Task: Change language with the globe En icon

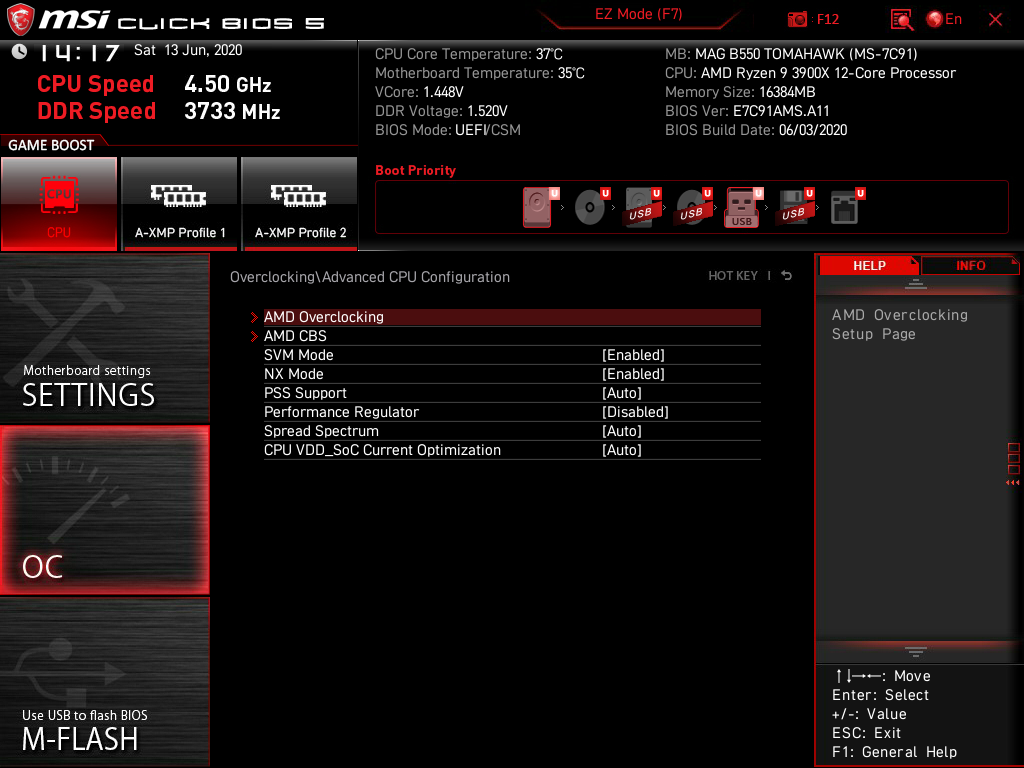Action: (x=944, y=20)
